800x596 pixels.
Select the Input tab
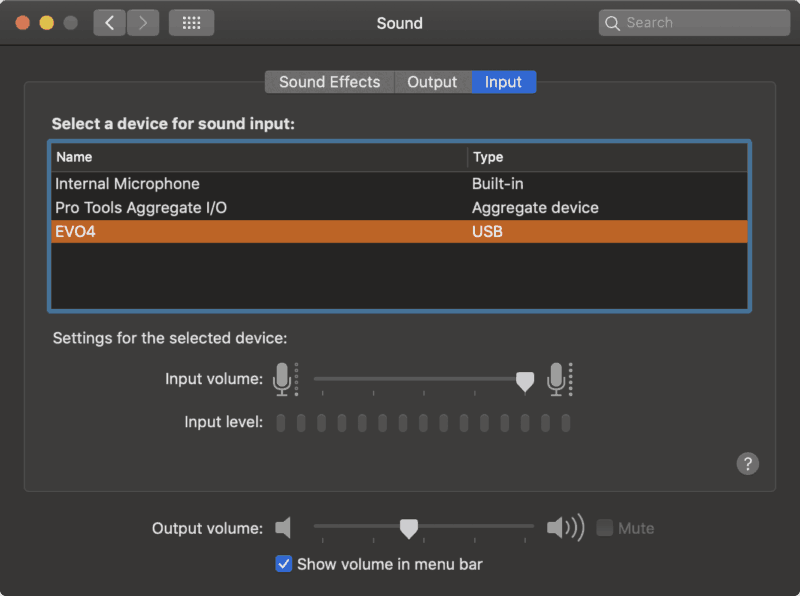[x=503, y=82]
